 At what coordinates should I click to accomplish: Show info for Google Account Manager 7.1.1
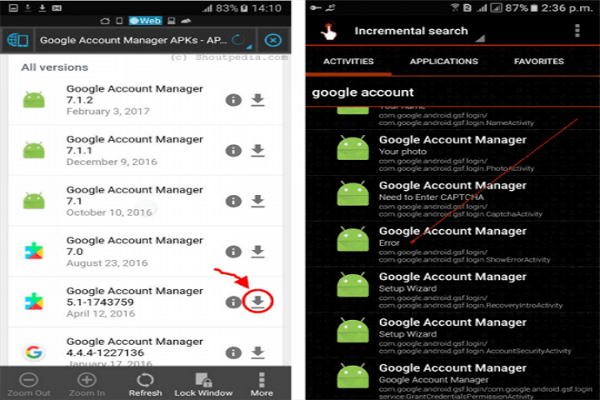(x=233, y=150)
